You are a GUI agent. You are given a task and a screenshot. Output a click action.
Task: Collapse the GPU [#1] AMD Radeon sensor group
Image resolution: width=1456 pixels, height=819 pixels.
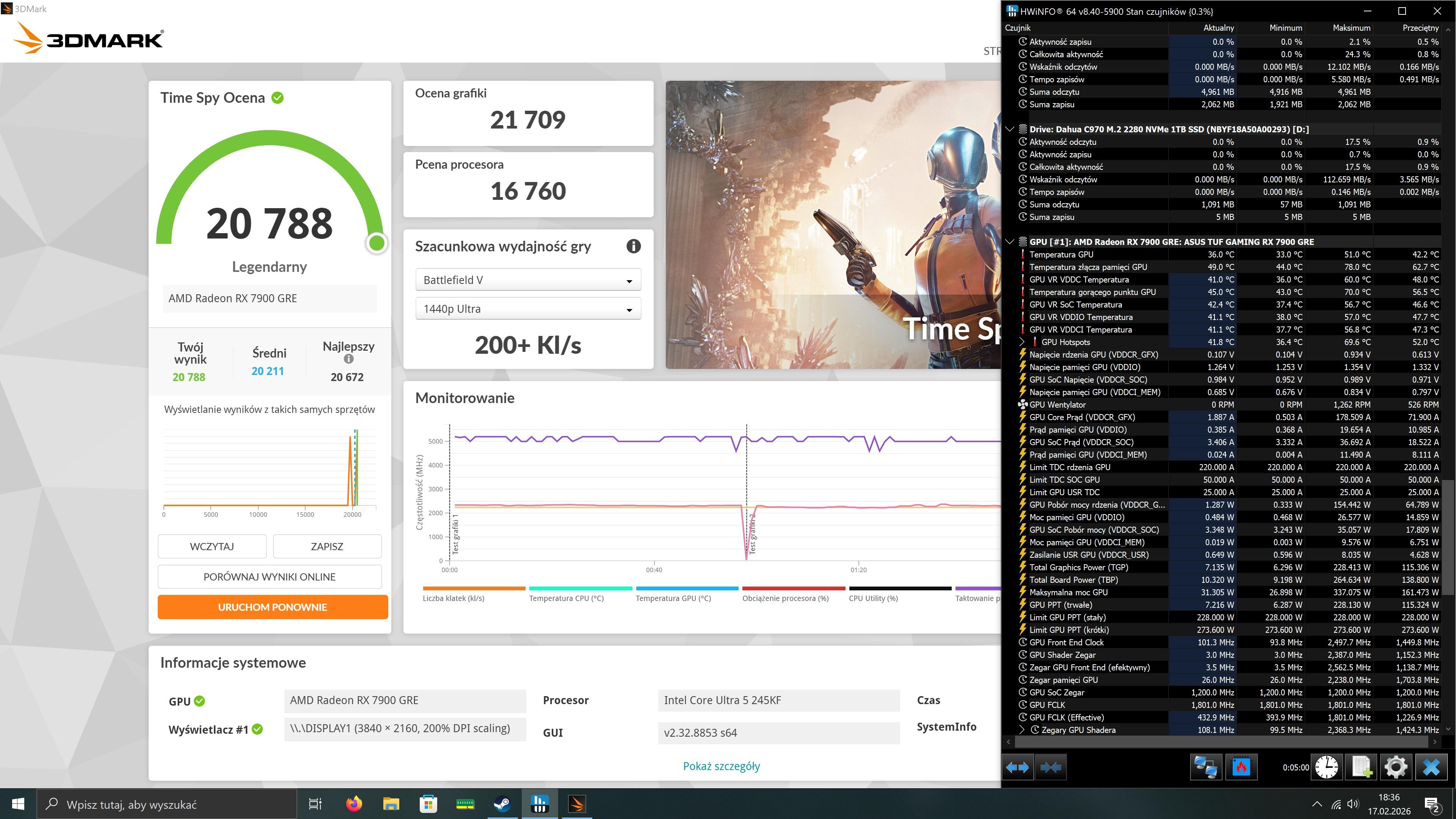click(1009, 242)
